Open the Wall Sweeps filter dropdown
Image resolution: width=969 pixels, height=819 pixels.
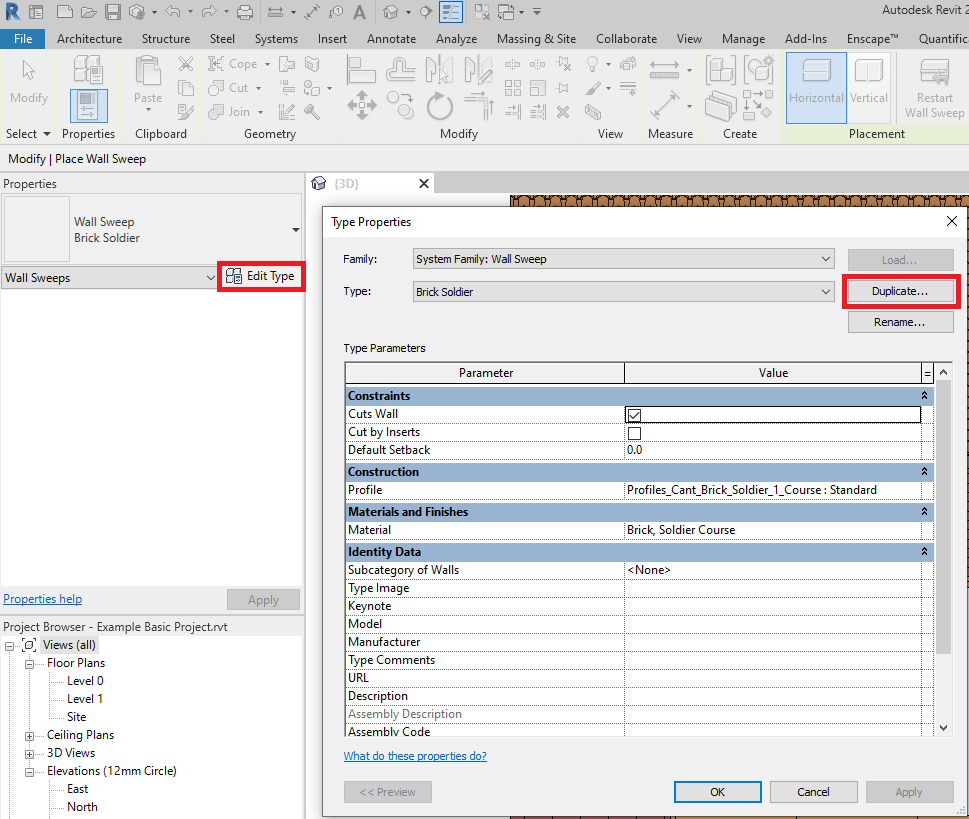pyautogui.click(x=109, y=278)
